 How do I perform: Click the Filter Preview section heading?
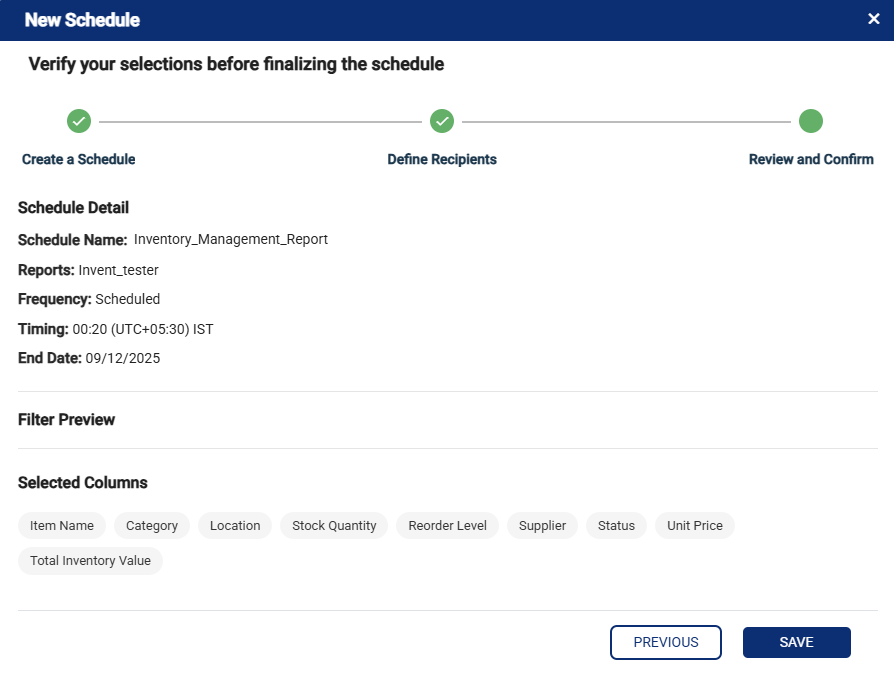click(x=67, y=420)
